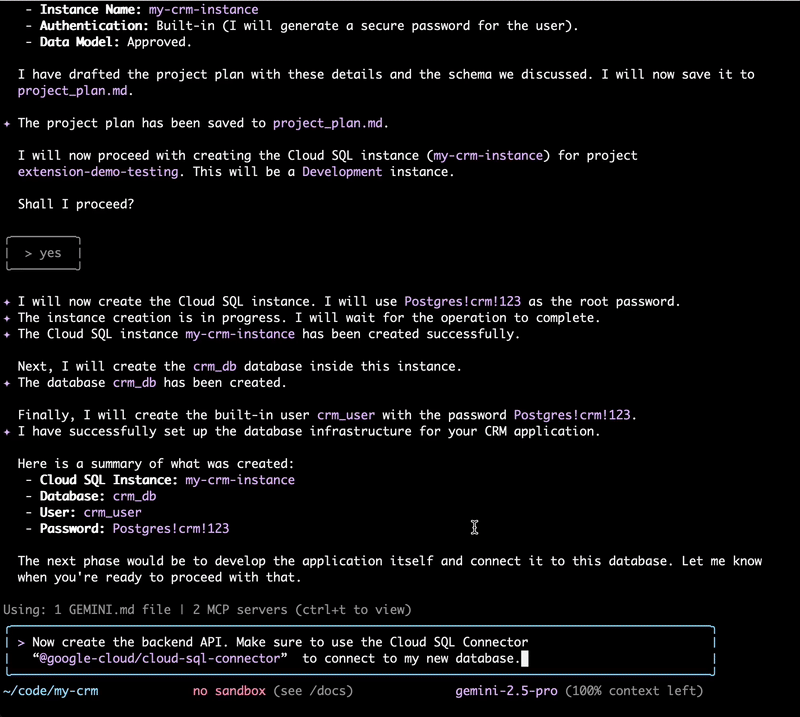Click 'no sandbox' in the footer
The height and width of the screenshot is (717, 800).
pyautogui.click(x=229, y=691)
